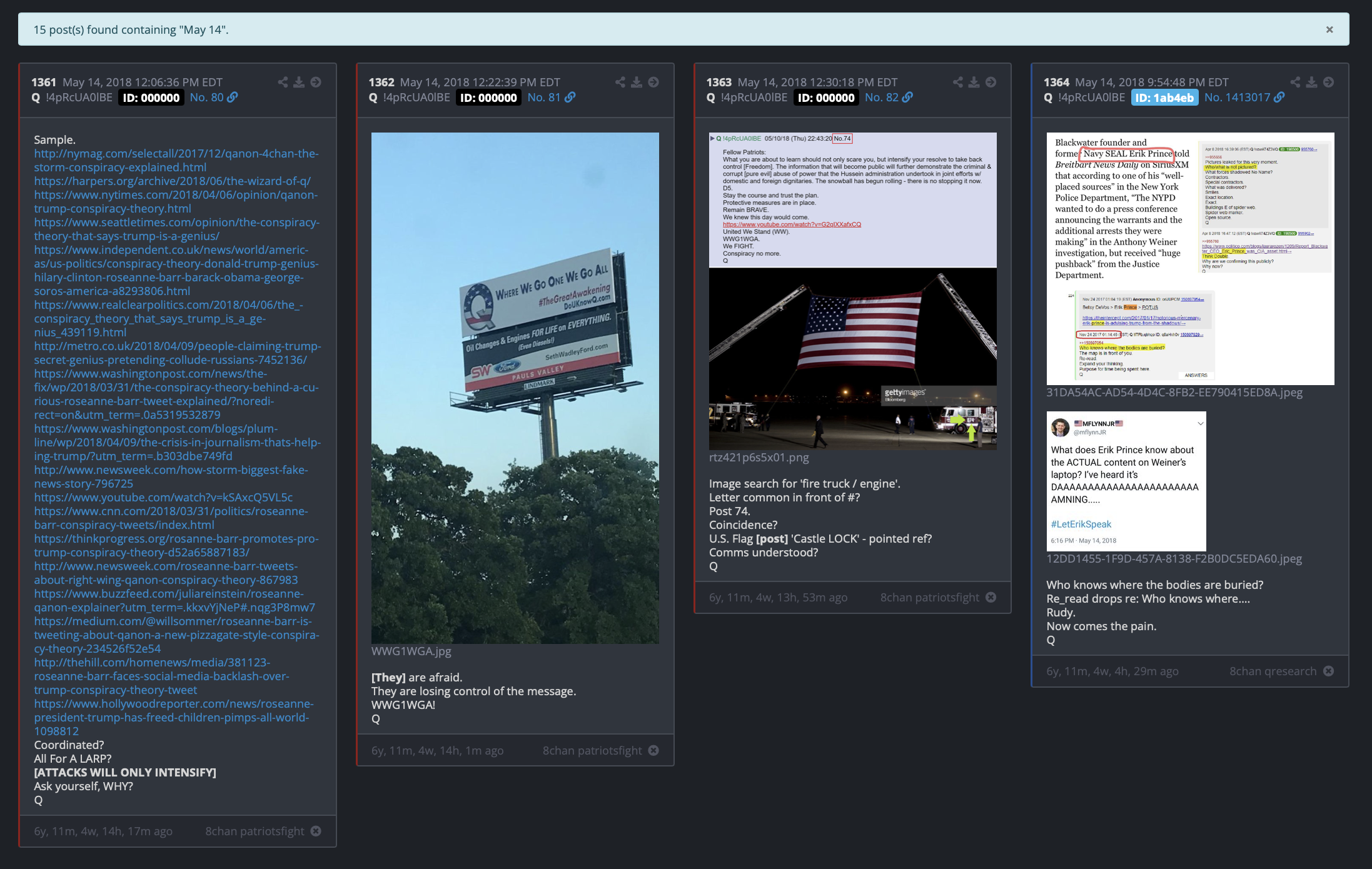
Task: Open the washingtonpost.com plum-line link
Action: click(x=178, y=443)
